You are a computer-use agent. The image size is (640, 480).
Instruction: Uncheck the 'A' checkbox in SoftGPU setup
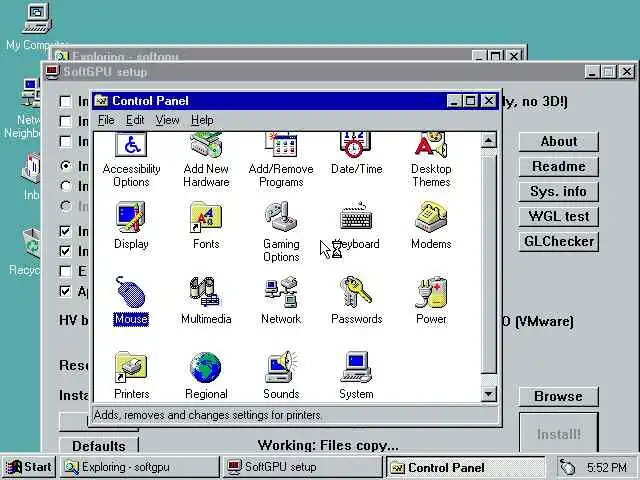tap(65, 291)
